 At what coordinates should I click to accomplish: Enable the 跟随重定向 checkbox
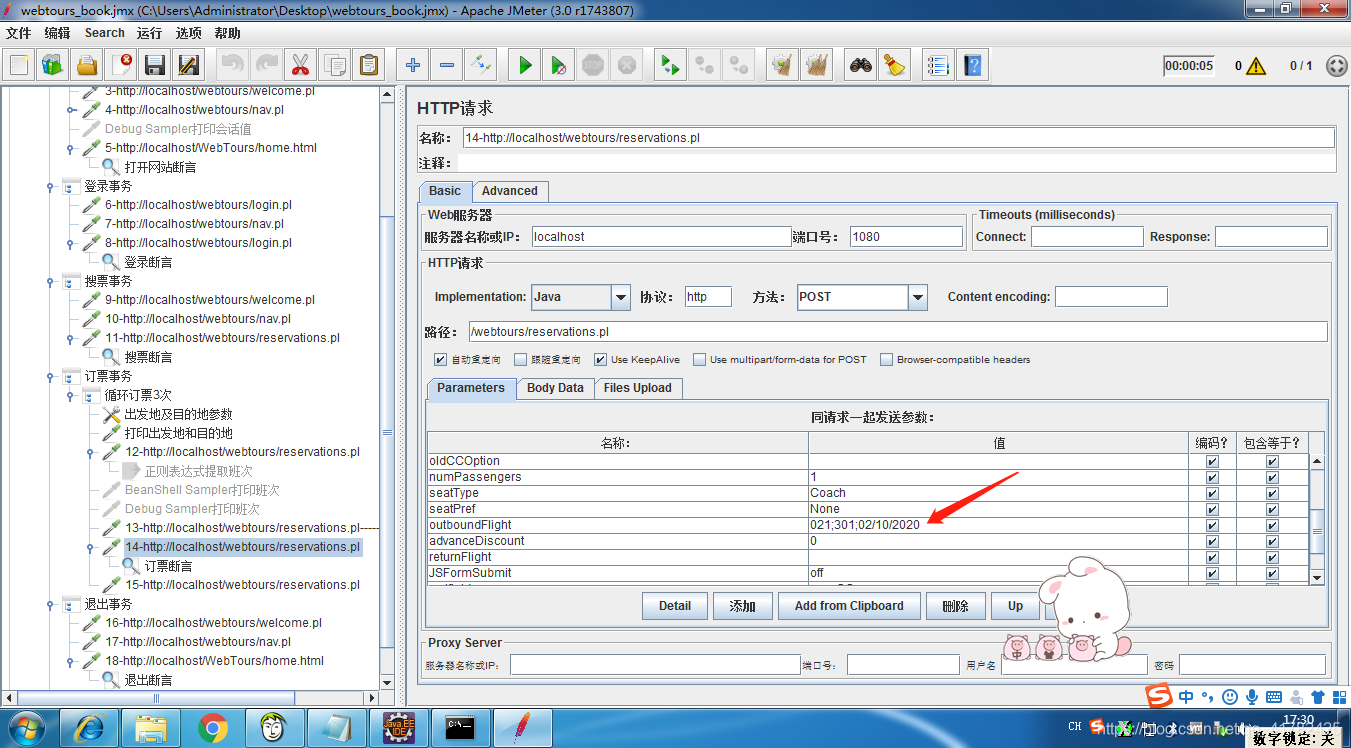coord(520,360)
